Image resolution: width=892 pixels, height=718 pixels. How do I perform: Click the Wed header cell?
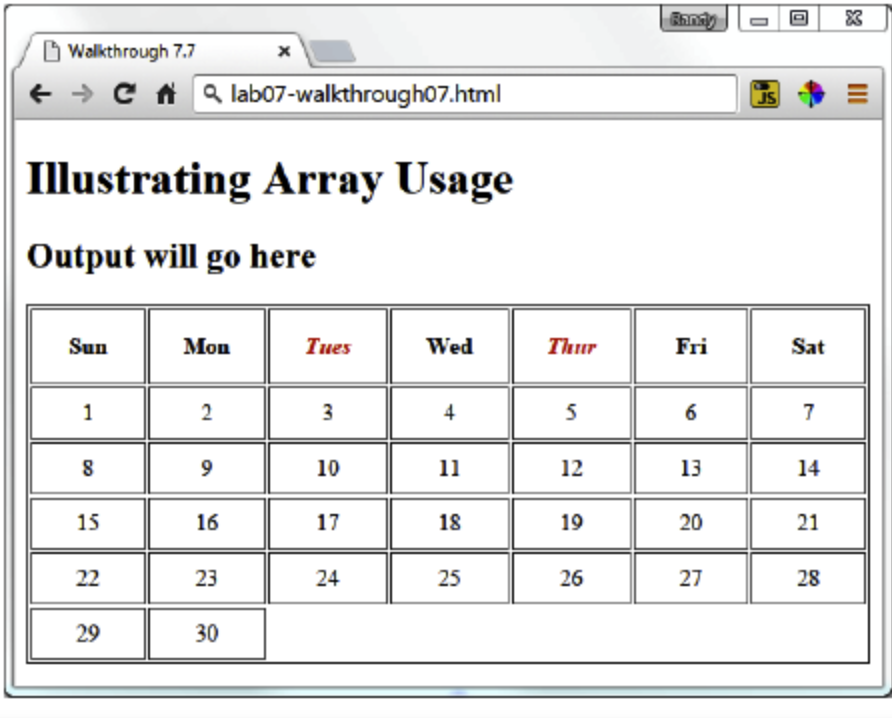click(449, 346)
